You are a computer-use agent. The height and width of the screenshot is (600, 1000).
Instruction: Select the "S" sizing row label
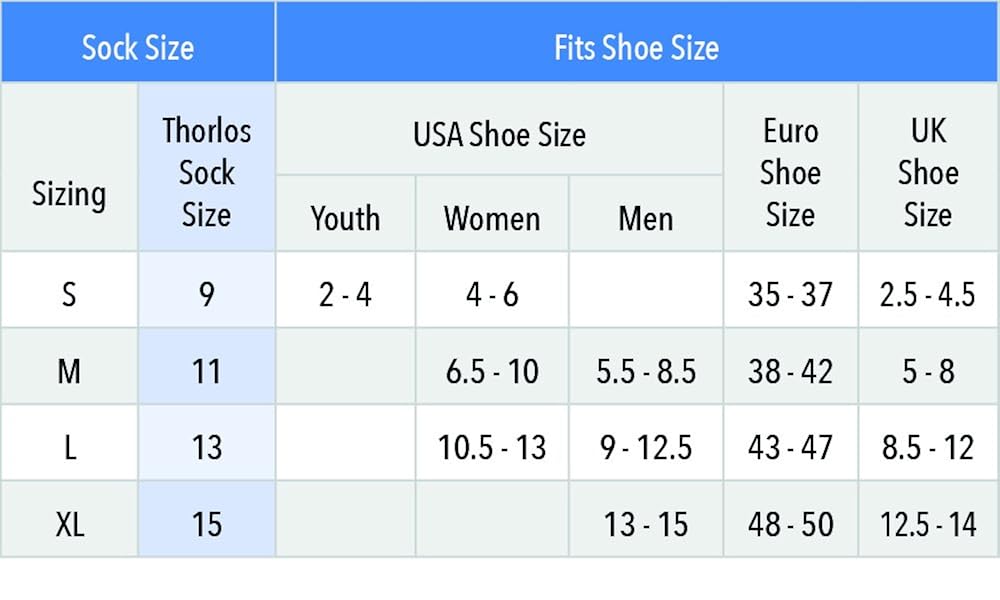click(69, 295)
